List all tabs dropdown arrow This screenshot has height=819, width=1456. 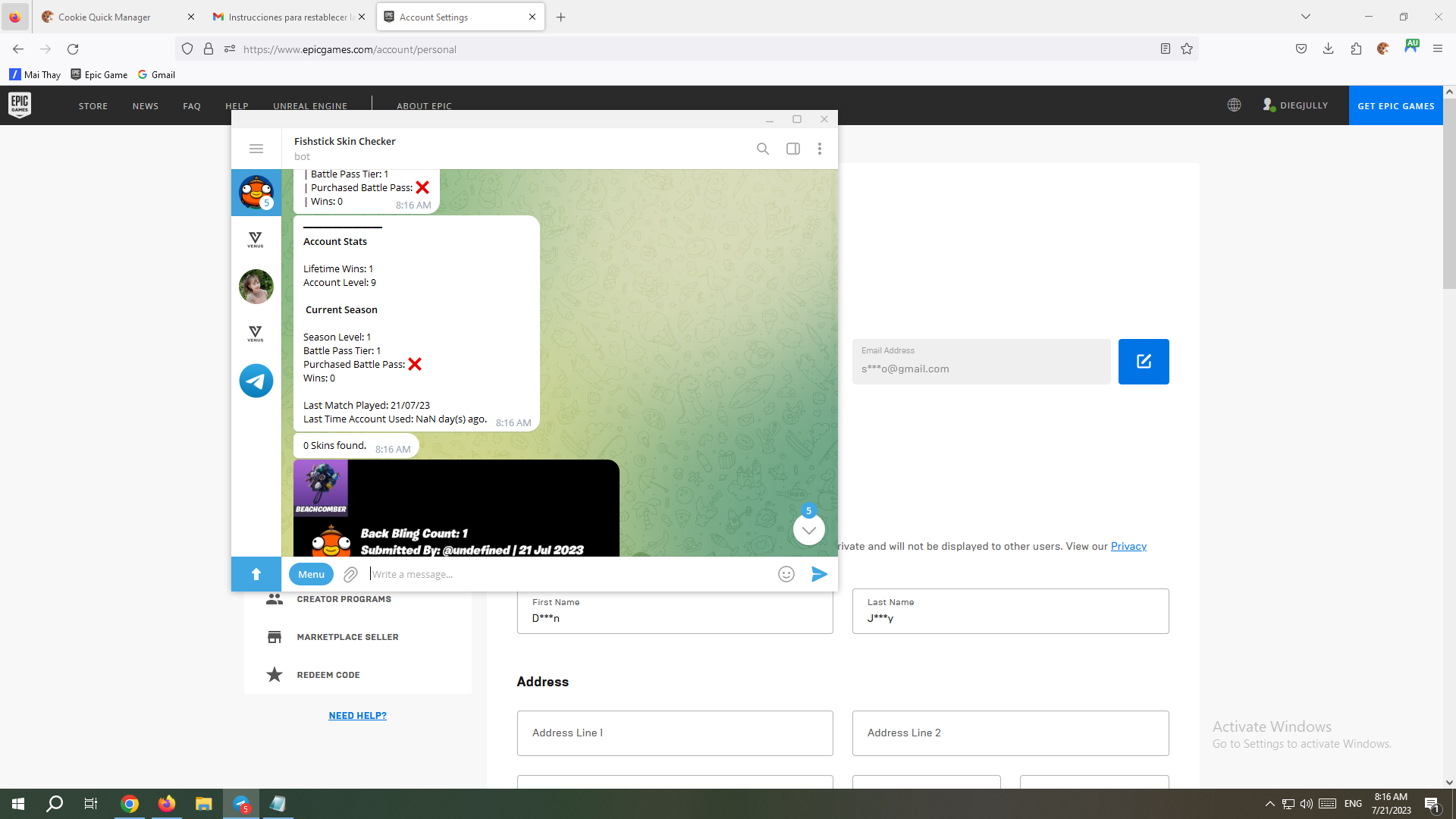pos(1306,17)
